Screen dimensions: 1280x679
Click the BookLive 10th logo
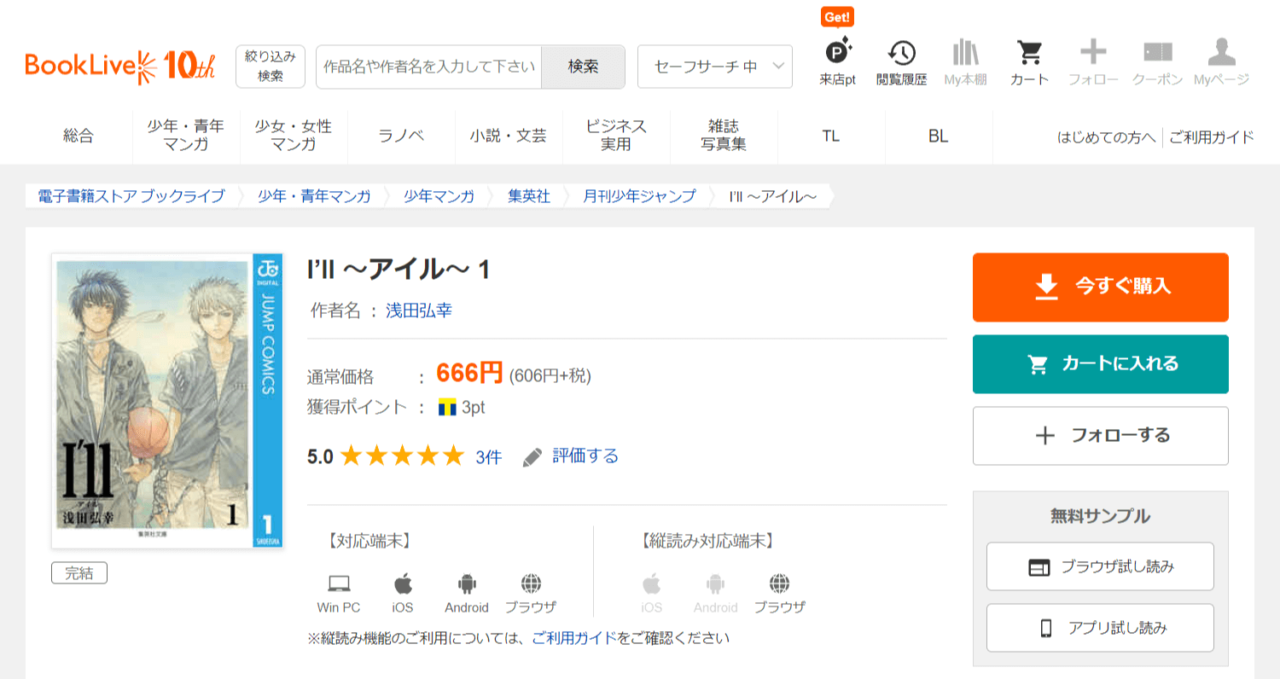tap(120, 66)
